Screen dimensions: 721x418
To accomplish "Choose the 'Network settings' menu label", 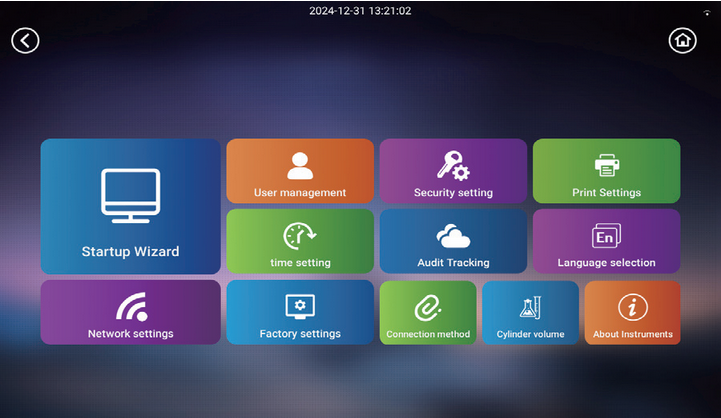I will click(130, 334).
